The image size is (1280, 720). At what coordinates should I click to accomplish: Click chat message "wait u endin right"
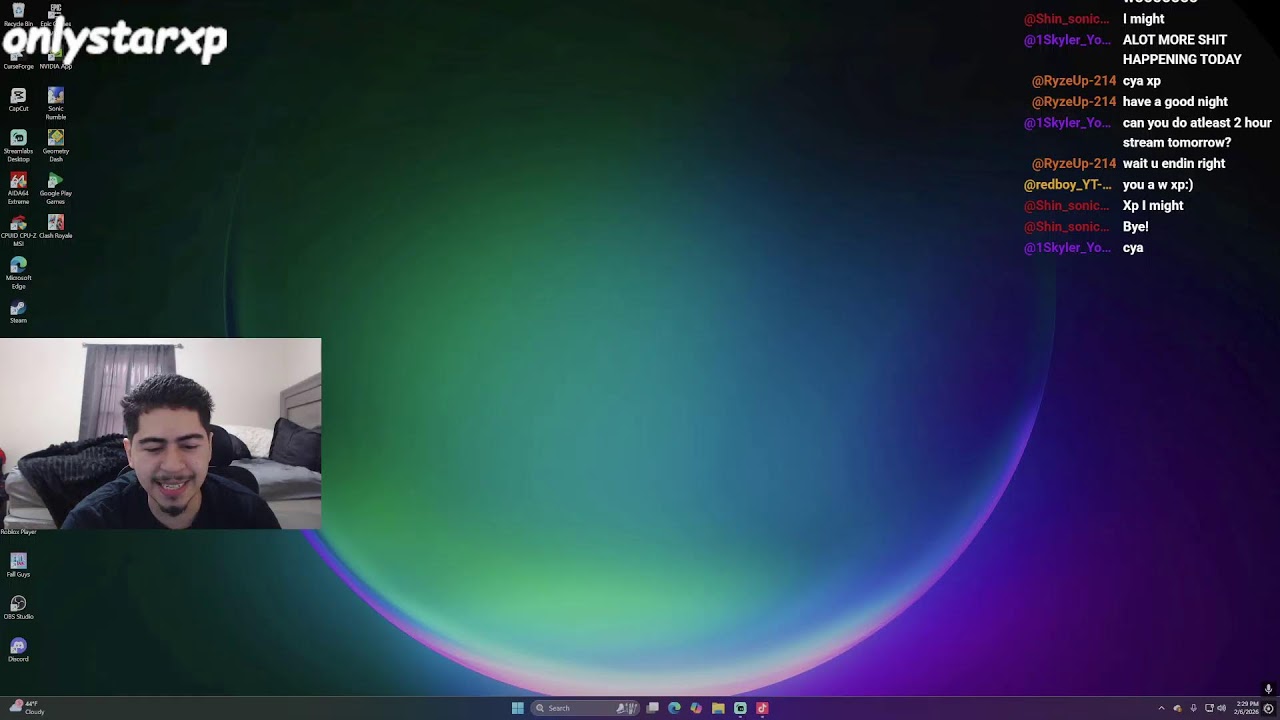click(1174, 164)
